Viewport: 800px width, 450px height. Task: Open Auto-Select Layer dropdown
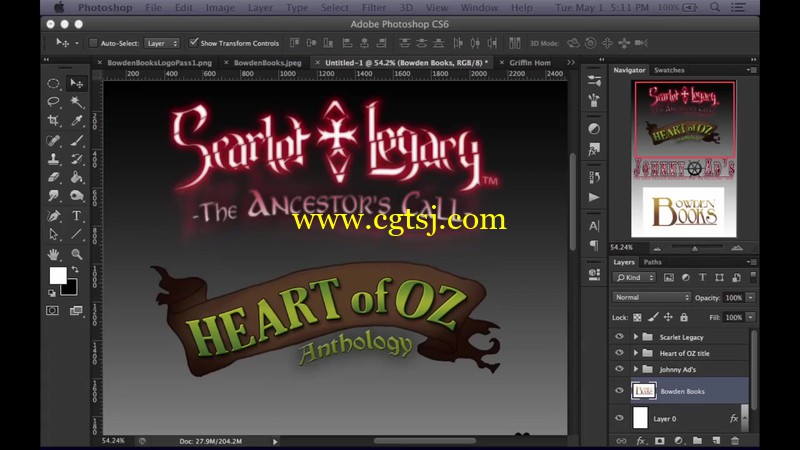[x=162, y=43]
